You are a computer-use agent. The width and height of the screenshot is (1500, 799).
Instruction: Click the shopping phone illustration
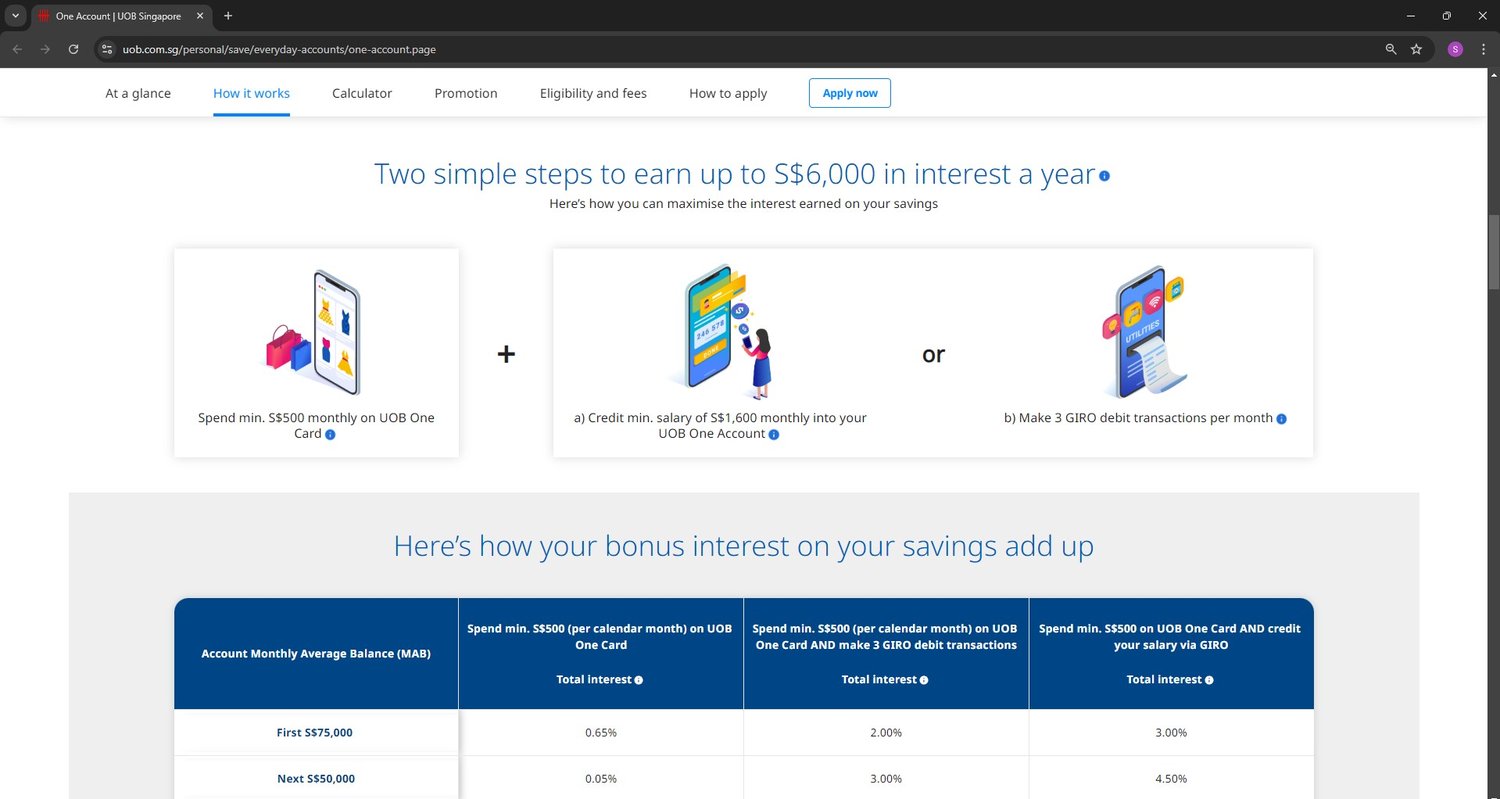pos(313,332)
